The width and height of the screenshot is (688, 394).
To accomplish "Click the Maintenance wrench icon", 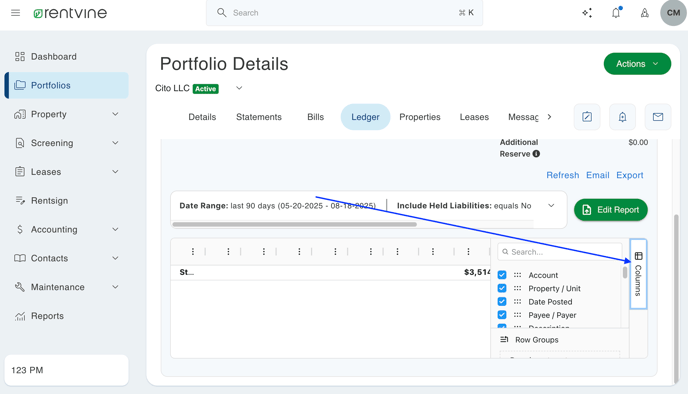I will pyautogui.click(x=20, y=287).
